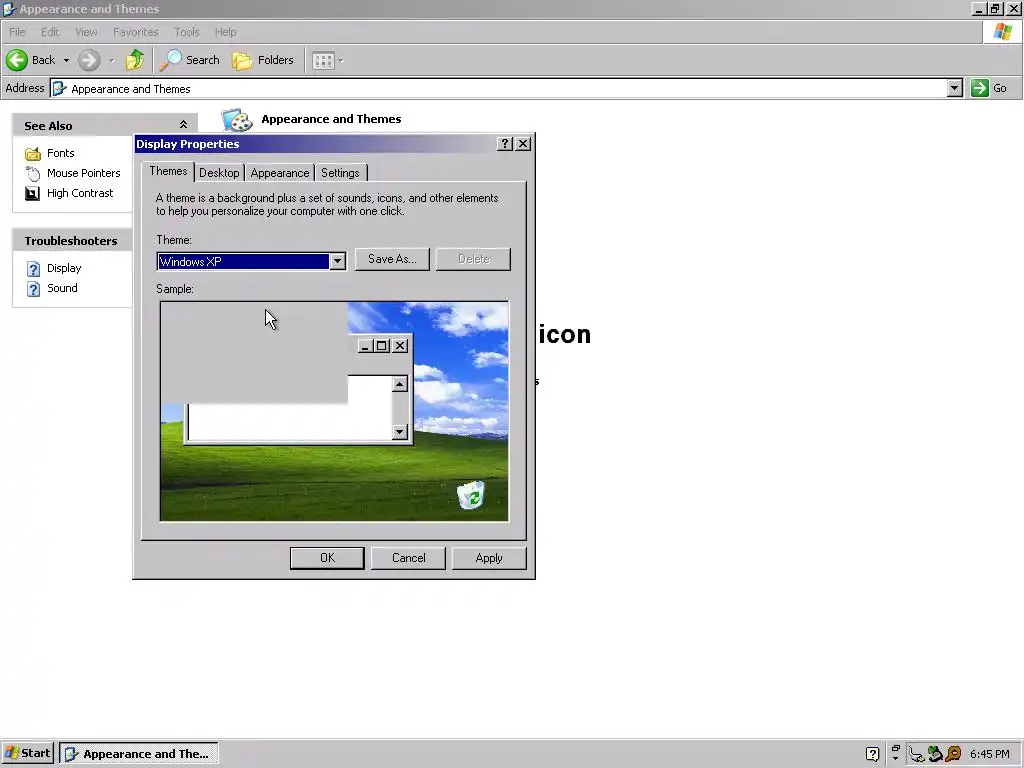The image size is (1024, 768).
Task: Toggle the Folders pane button
Action: 263,60
